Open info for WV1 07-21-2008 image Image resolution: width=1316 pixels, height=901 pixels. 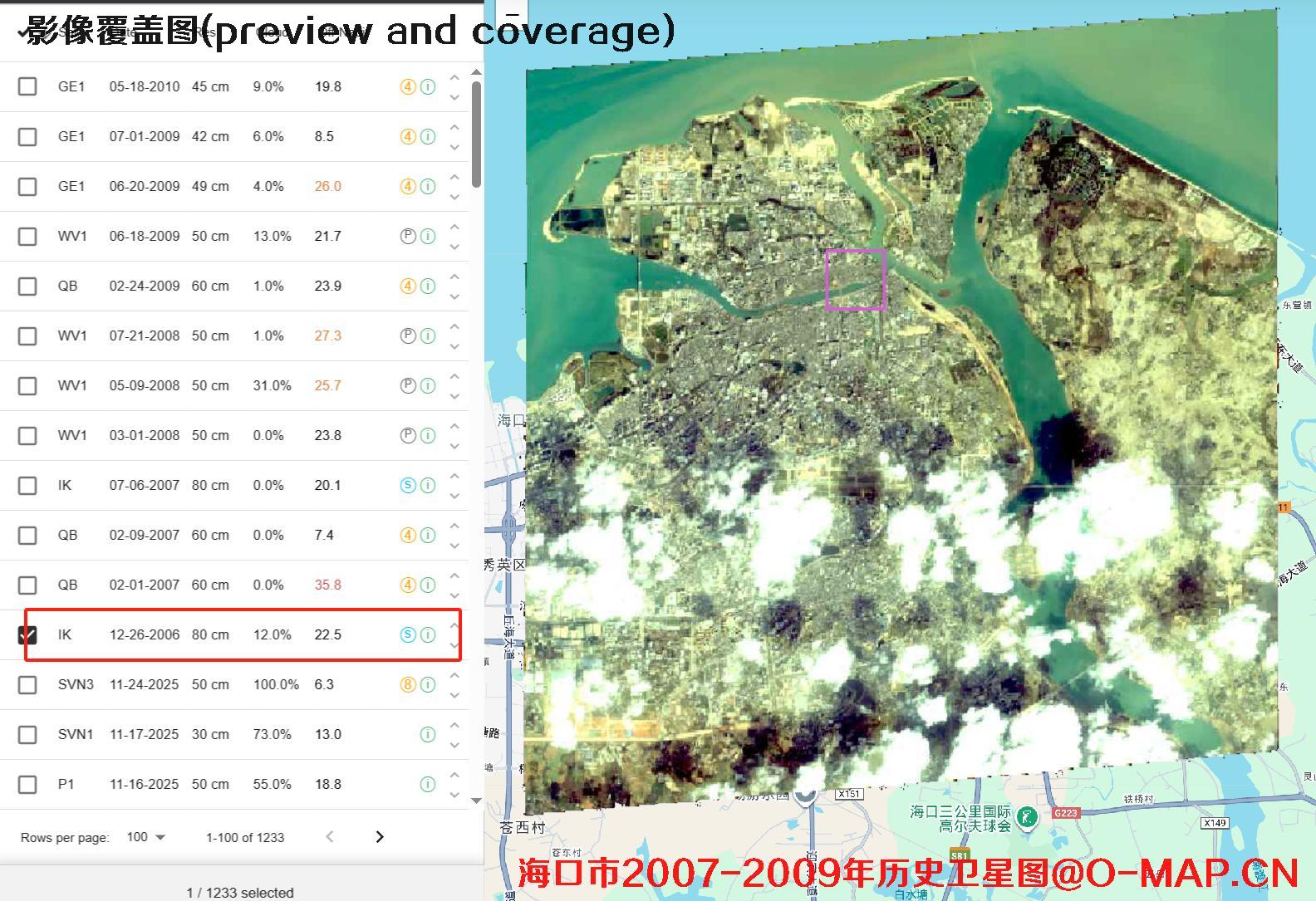428,335
